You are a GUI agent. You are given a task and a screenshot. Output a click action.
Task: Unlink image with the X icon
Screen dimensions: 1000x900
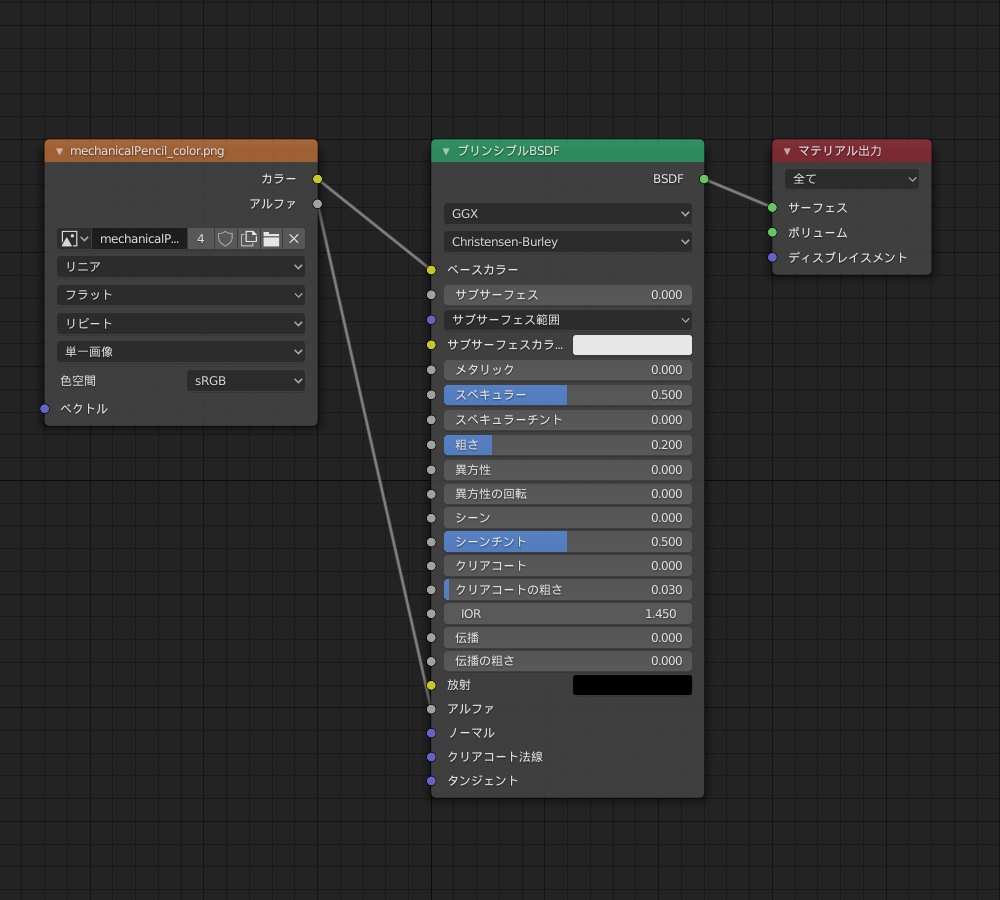pyautogui.click(x=294, y=239)
